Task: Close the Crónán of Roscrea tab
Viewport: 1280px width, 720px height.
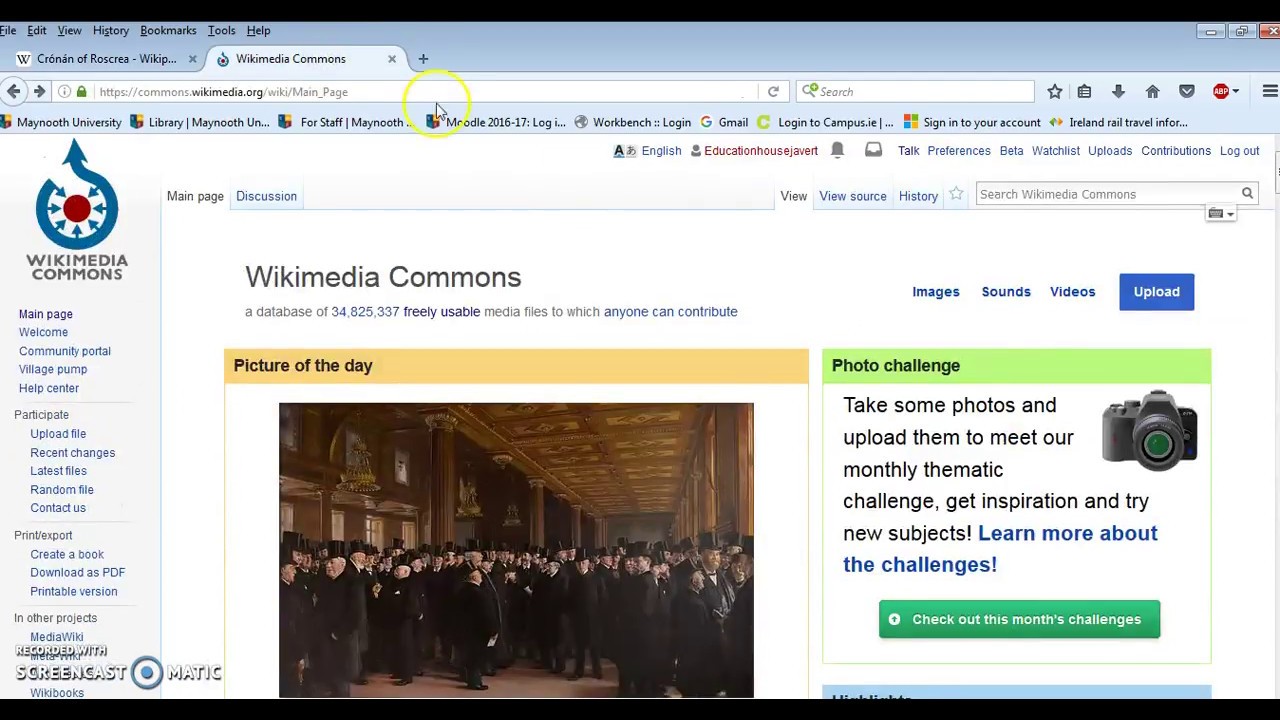Action: point(193,59)
